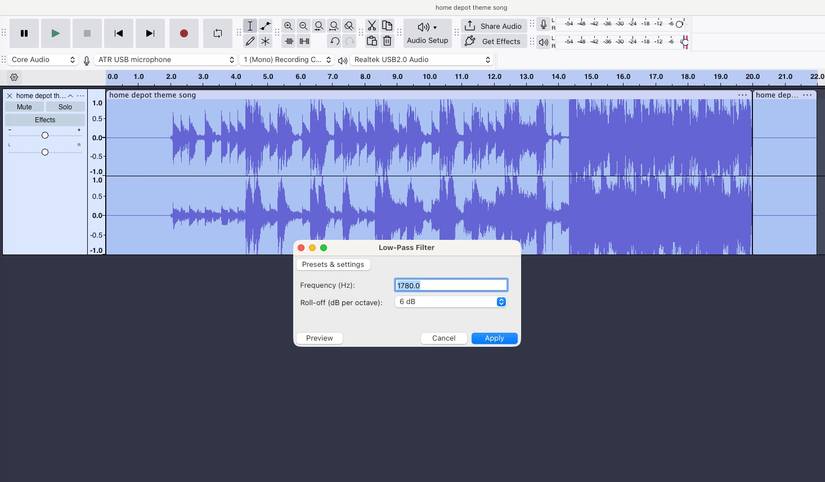825x482 pixels.
Task: Solo the home depot theme song track
Action: pos(65,107)
